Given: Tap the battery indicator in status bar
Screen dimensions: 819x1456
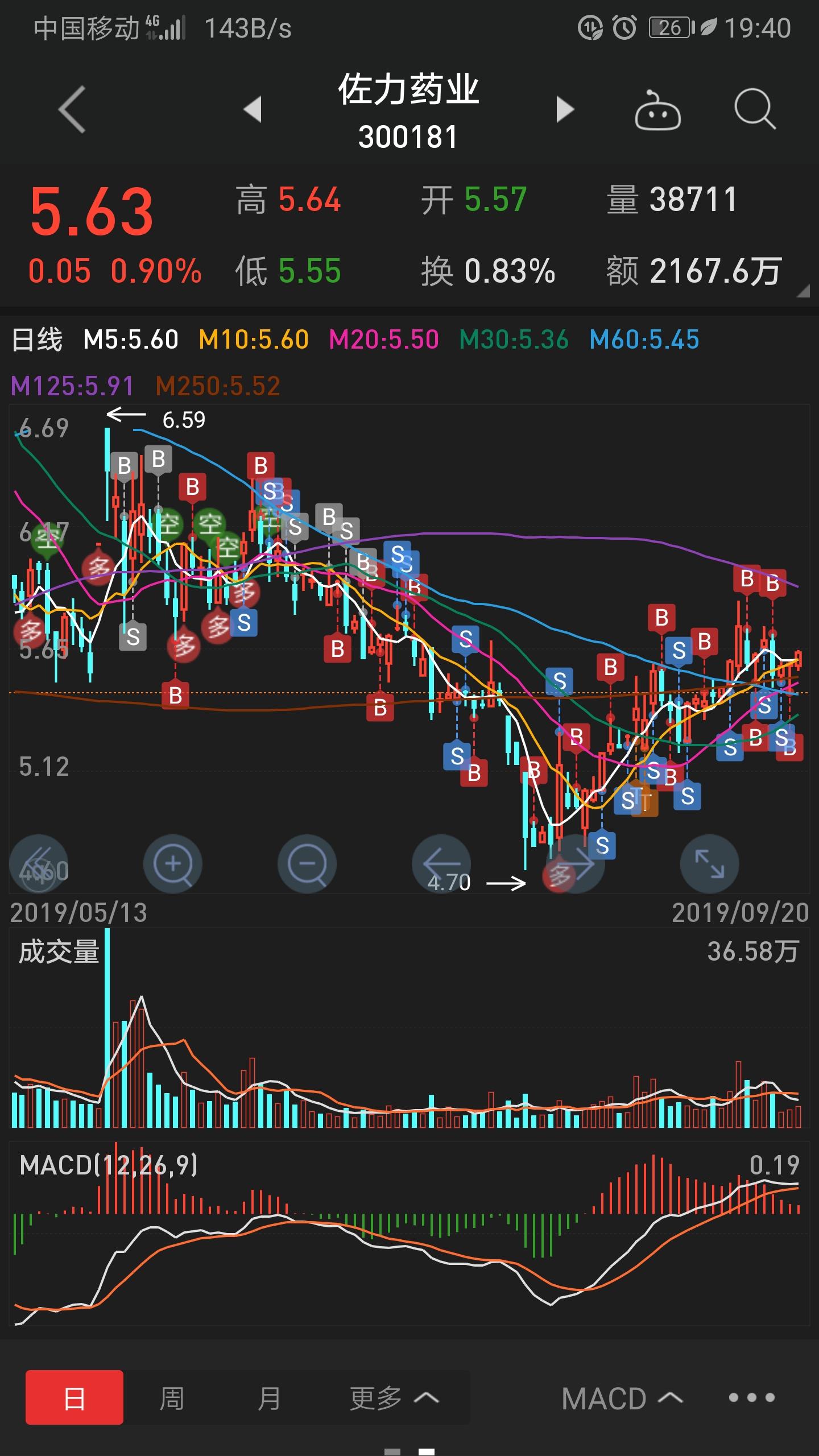Looking at the screenshot, I should 672,28.
